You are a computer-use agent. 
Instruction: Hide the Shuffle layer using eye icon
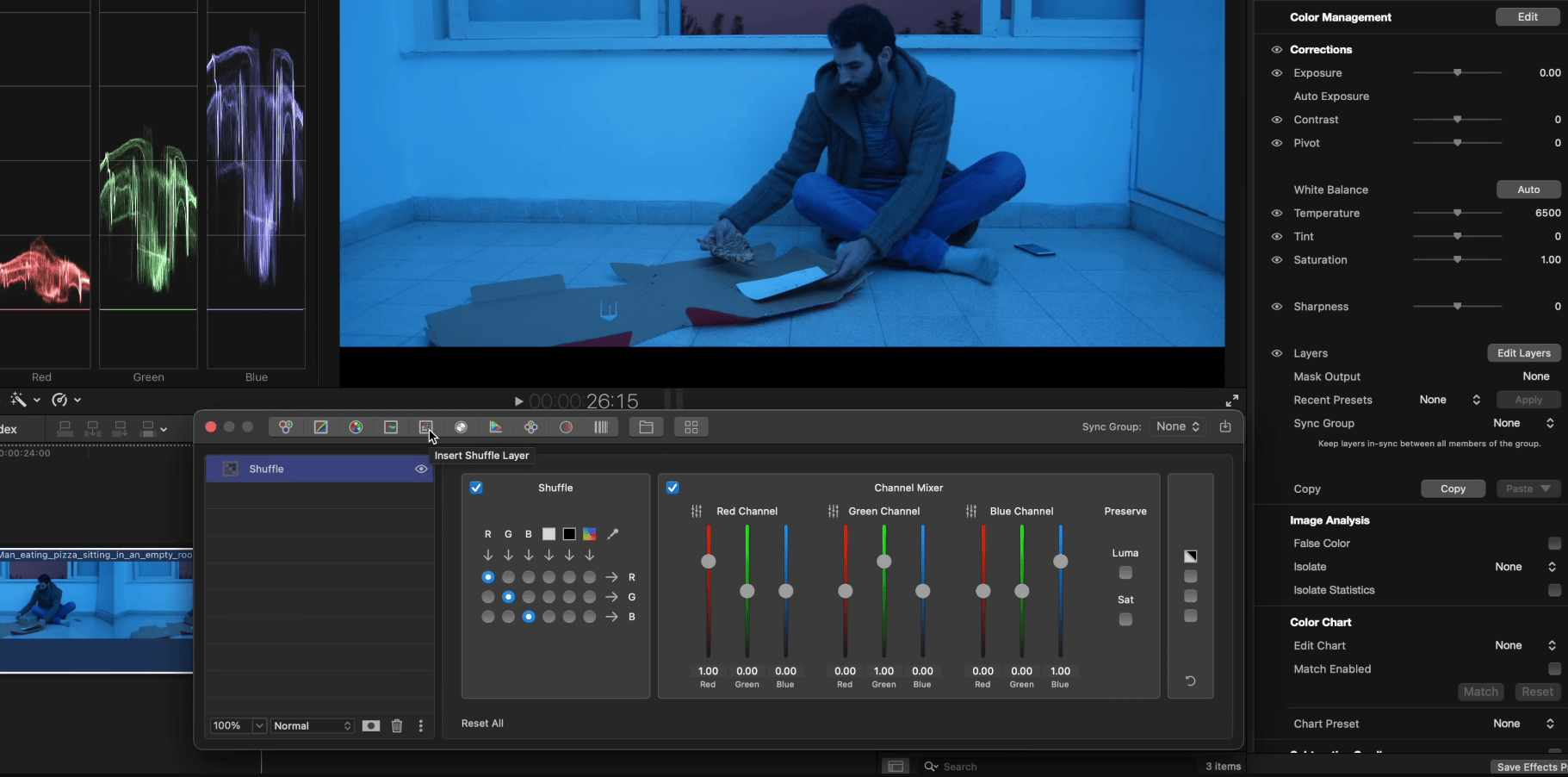tap(421, 469)
